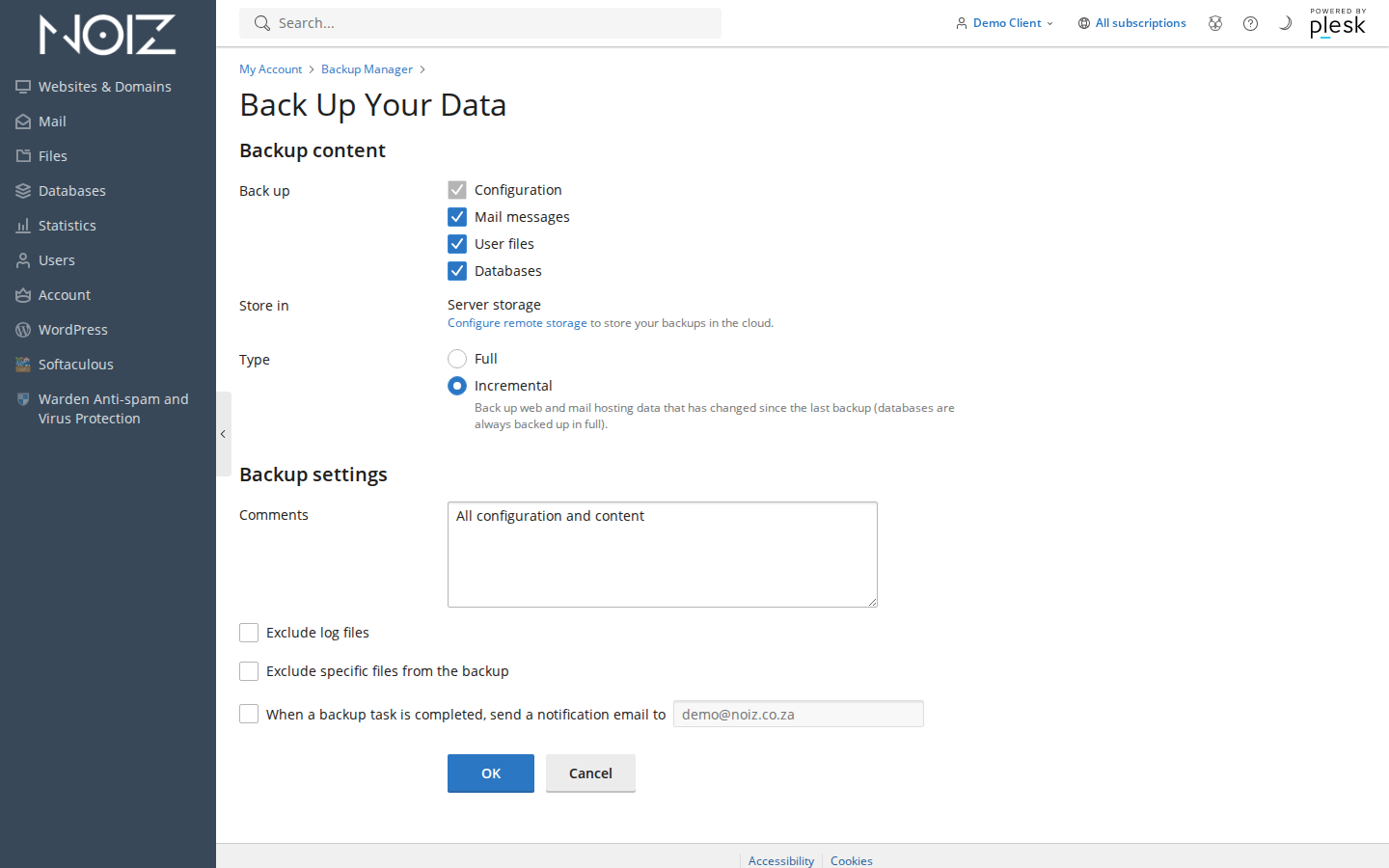Click the OK button

[491, 773]
